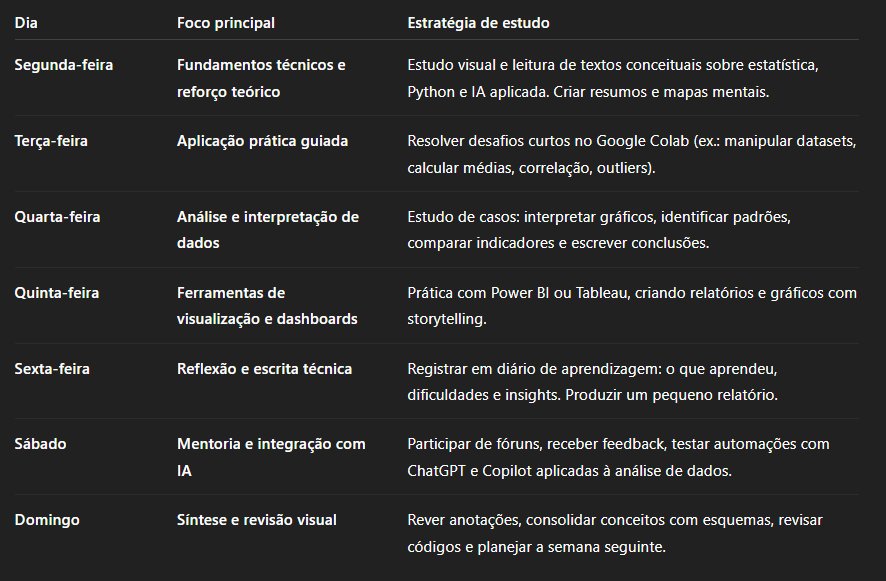Click the 'Quinta-feira' day cell

tap(56, 293)
